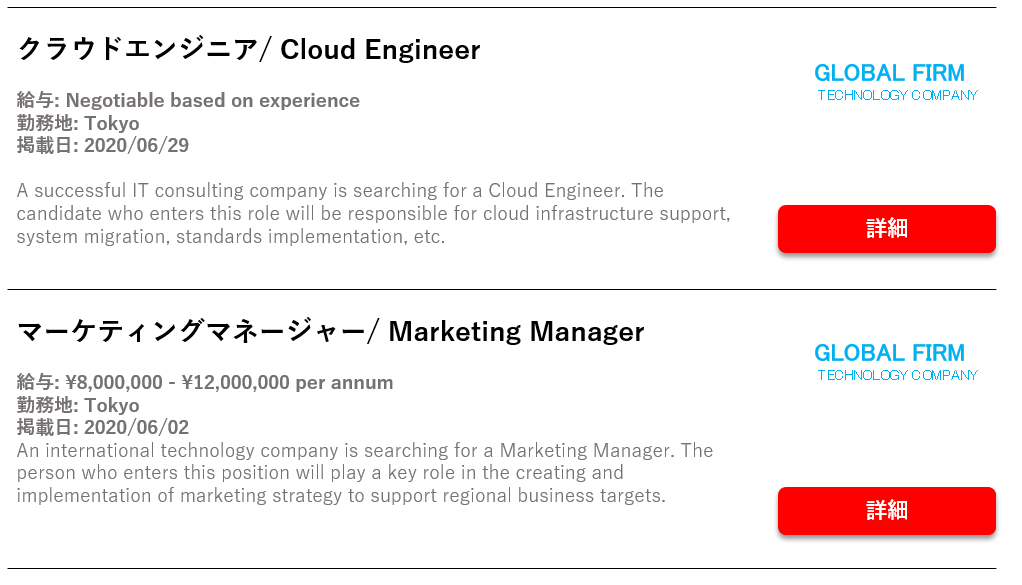Click TECHNOLOGY COMPANY text under second logo
The height and width of the screenshot is (585, 1022).
pyautogui.click(x=898, y=375)
